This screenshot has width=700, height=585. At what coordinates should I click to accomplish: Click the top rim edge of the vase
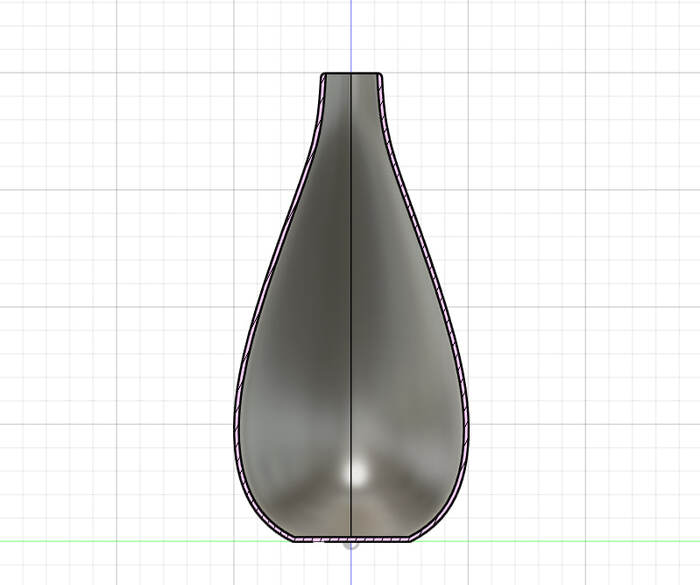[351, 74]
